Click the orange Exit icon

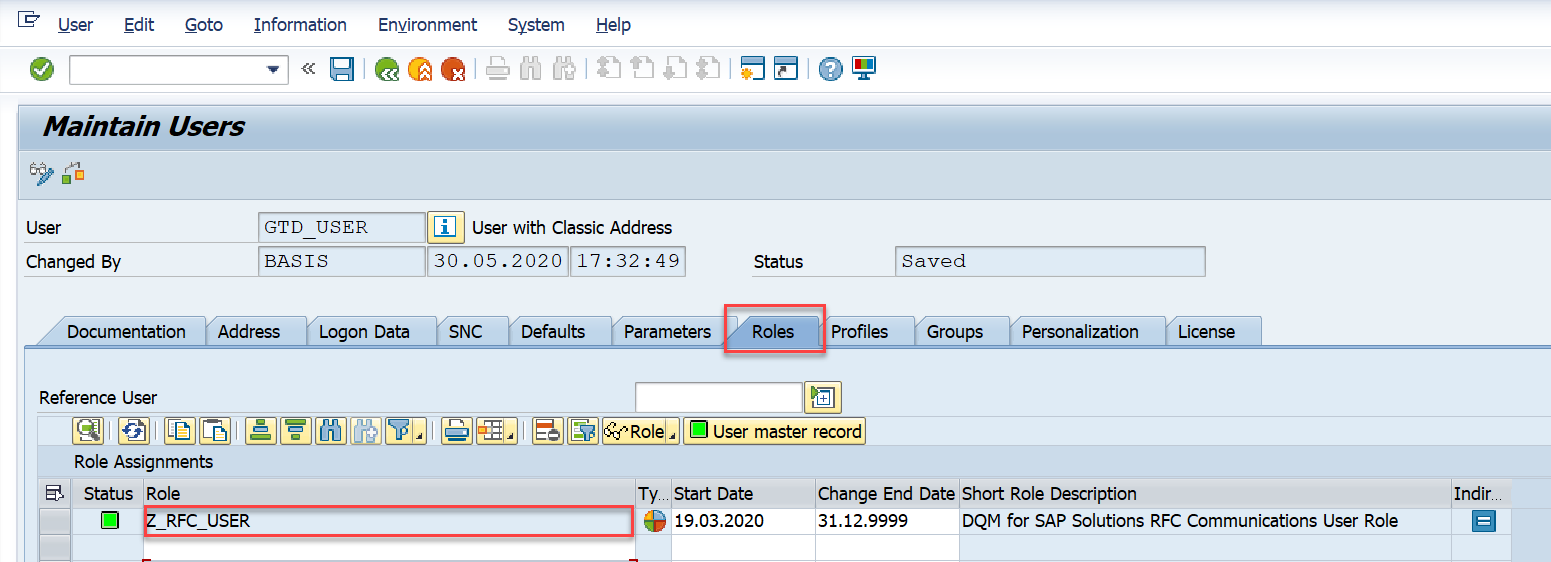point(420,69)
